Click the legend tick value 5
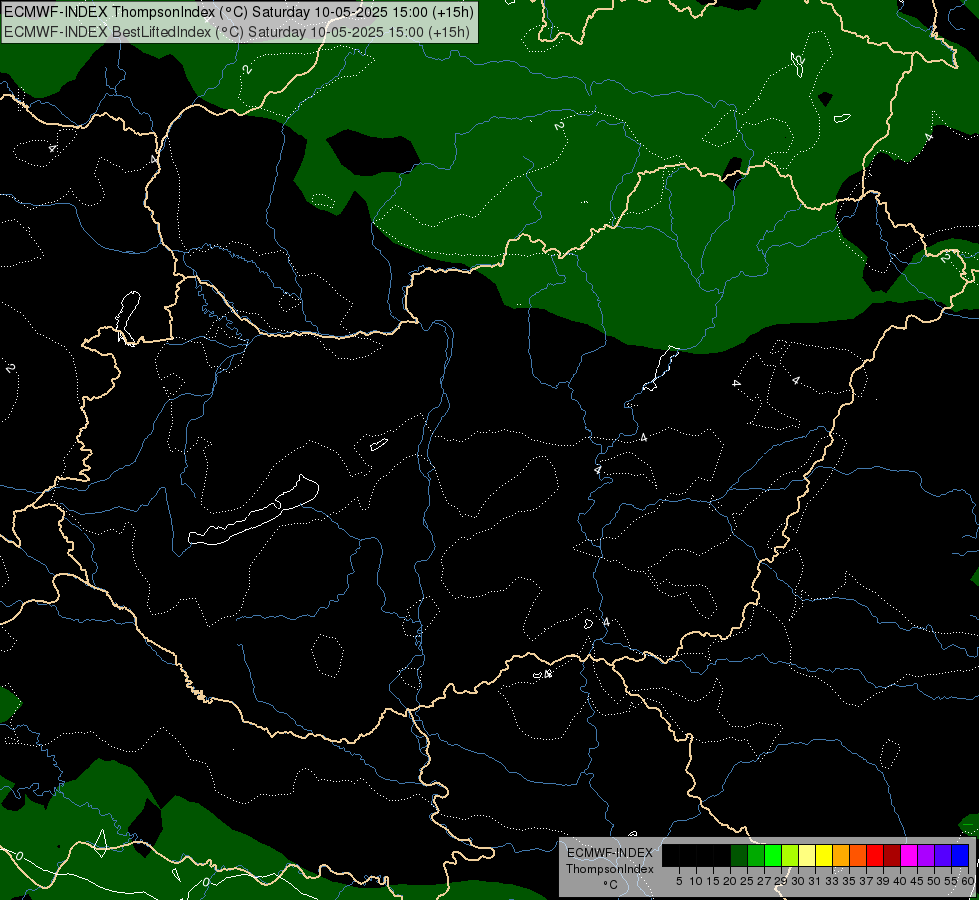Screen dimensions: 979x900 [x=679, y=881]
